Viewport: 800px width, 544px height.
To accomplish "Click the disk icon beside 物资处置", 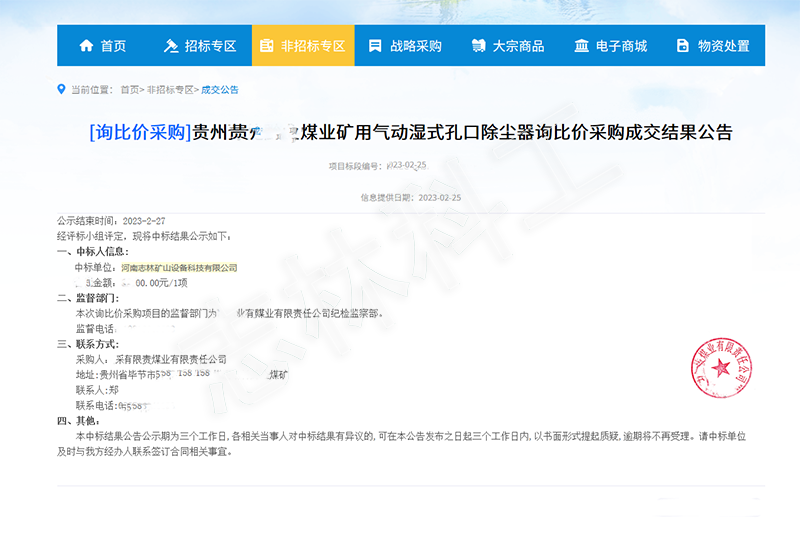I will [683, 46].
